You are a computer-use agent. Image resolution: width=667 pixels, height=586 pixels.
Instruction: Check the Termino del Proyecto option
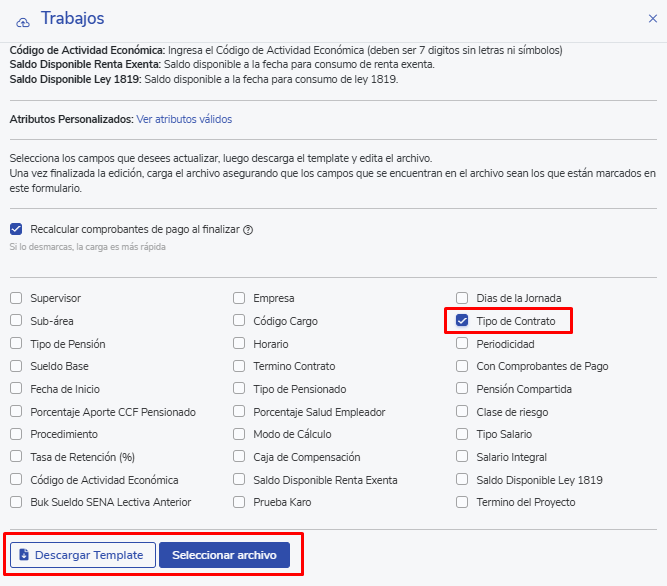click(x=462, y=502)
